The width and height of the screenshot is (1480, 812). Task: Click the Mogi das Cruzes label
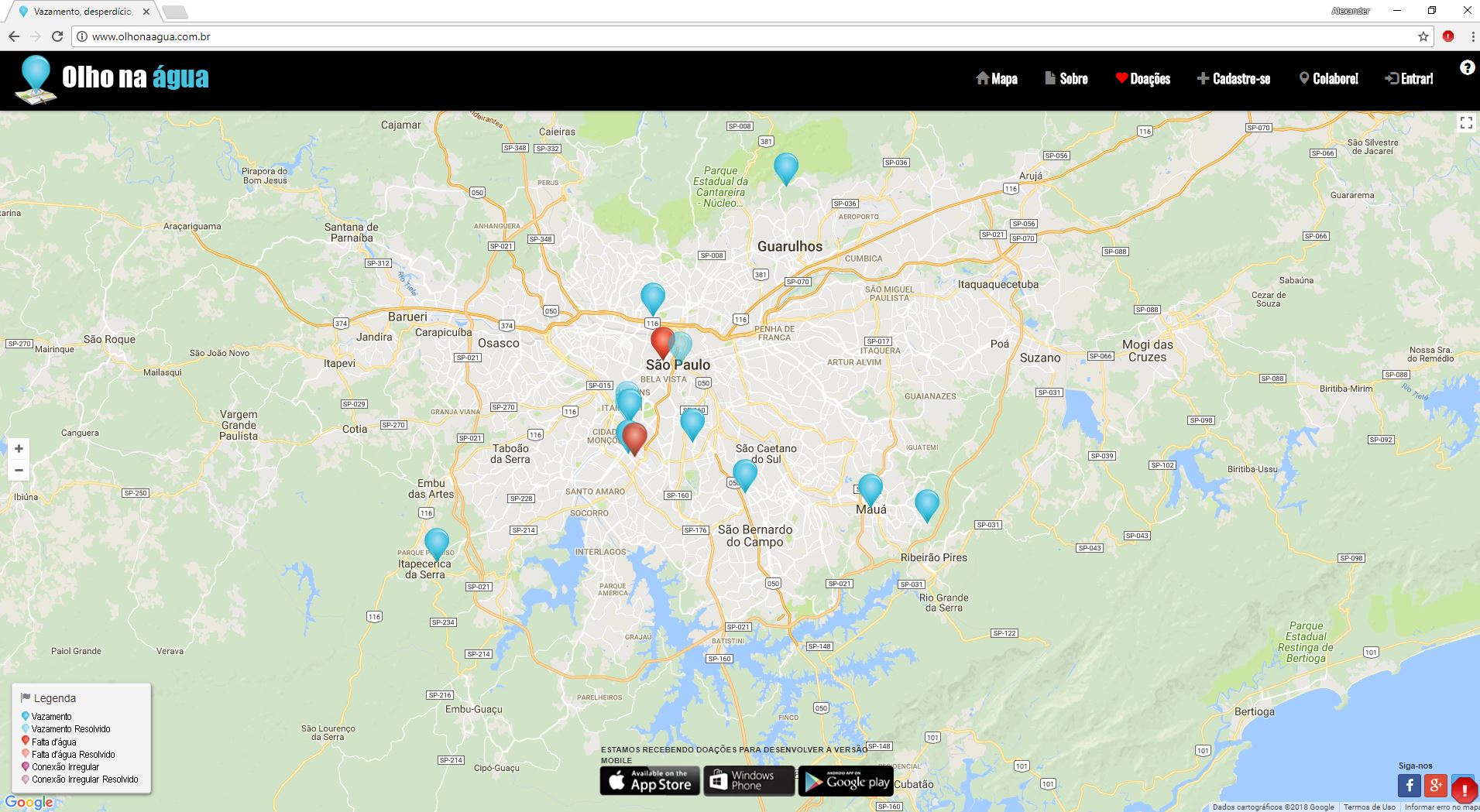[1148, 351]
